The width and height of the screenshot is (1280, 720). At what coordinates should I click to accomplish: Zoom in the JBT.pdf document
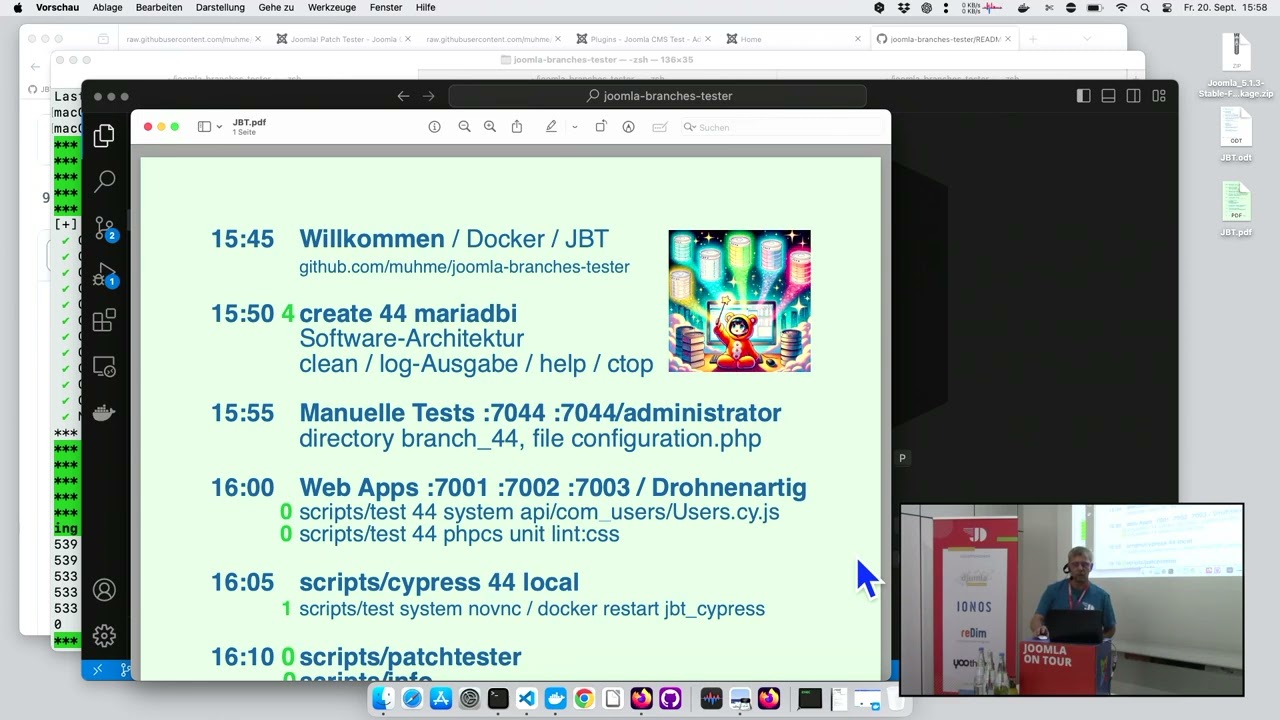[490, 127]
